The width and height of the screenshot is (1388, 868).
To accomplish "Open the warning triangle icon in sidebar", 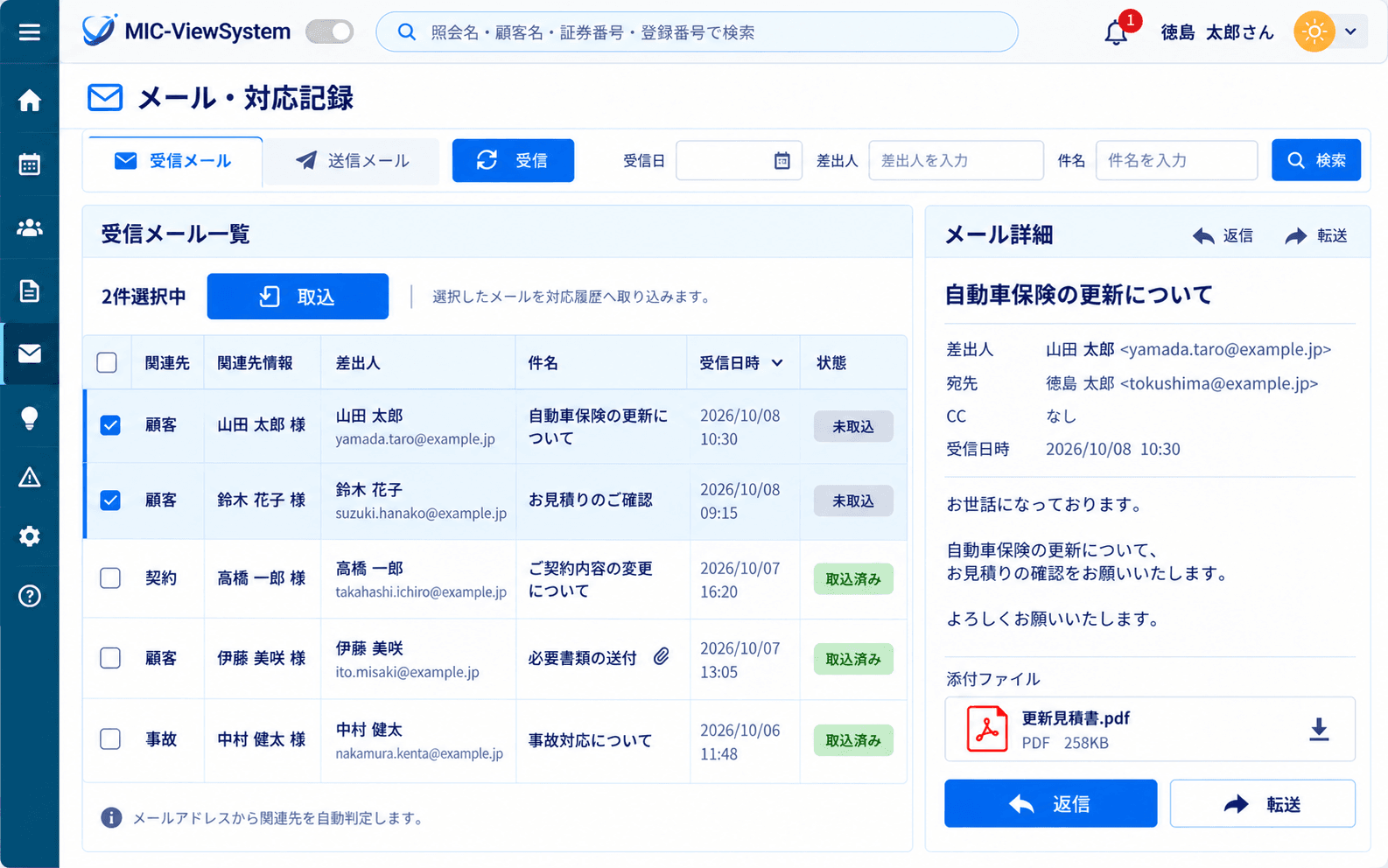I will (x=30, y=477).
